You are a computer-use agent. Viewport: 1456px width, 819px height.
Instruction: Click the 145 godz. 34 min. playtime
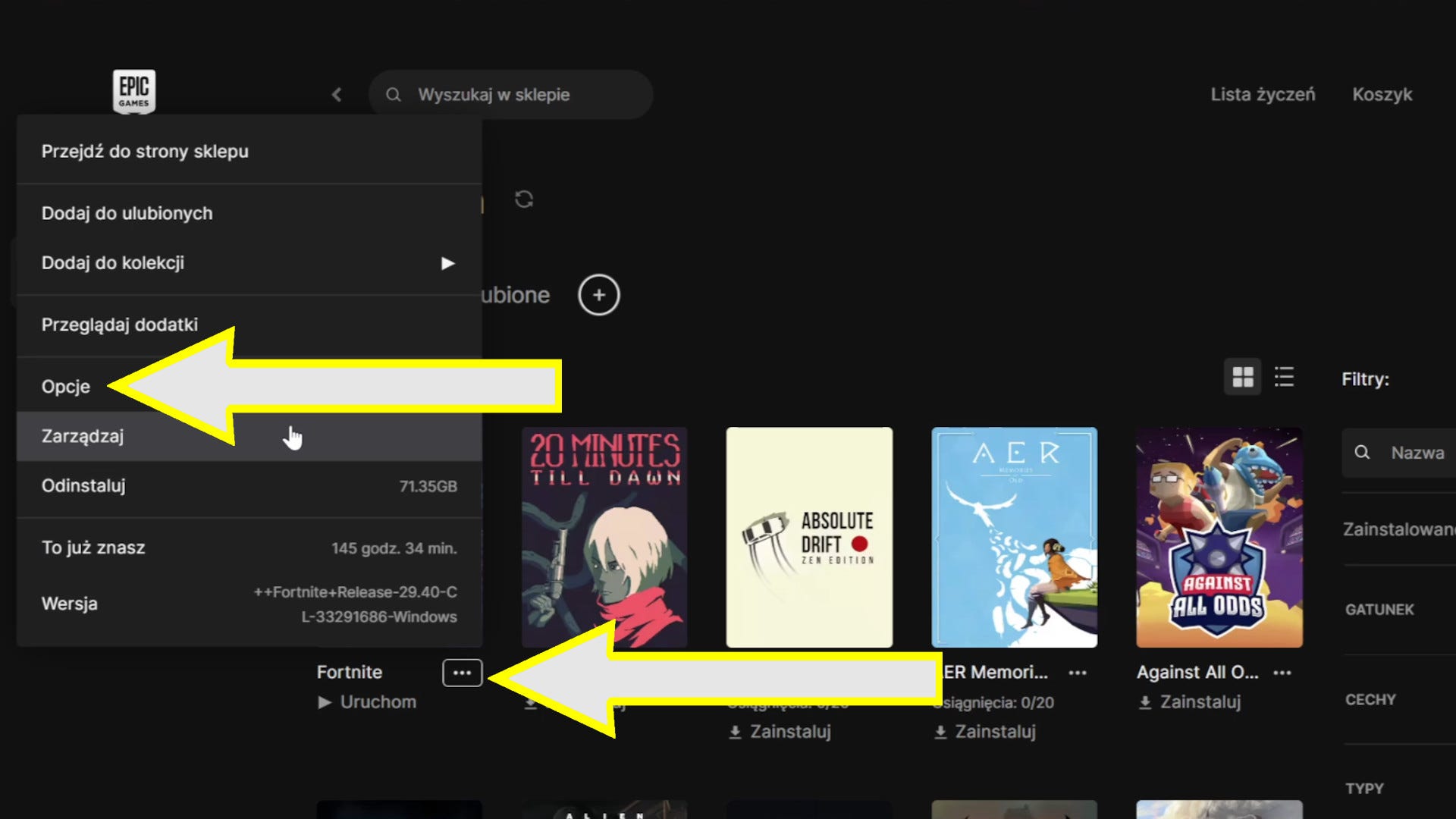[x=394, y=548]
